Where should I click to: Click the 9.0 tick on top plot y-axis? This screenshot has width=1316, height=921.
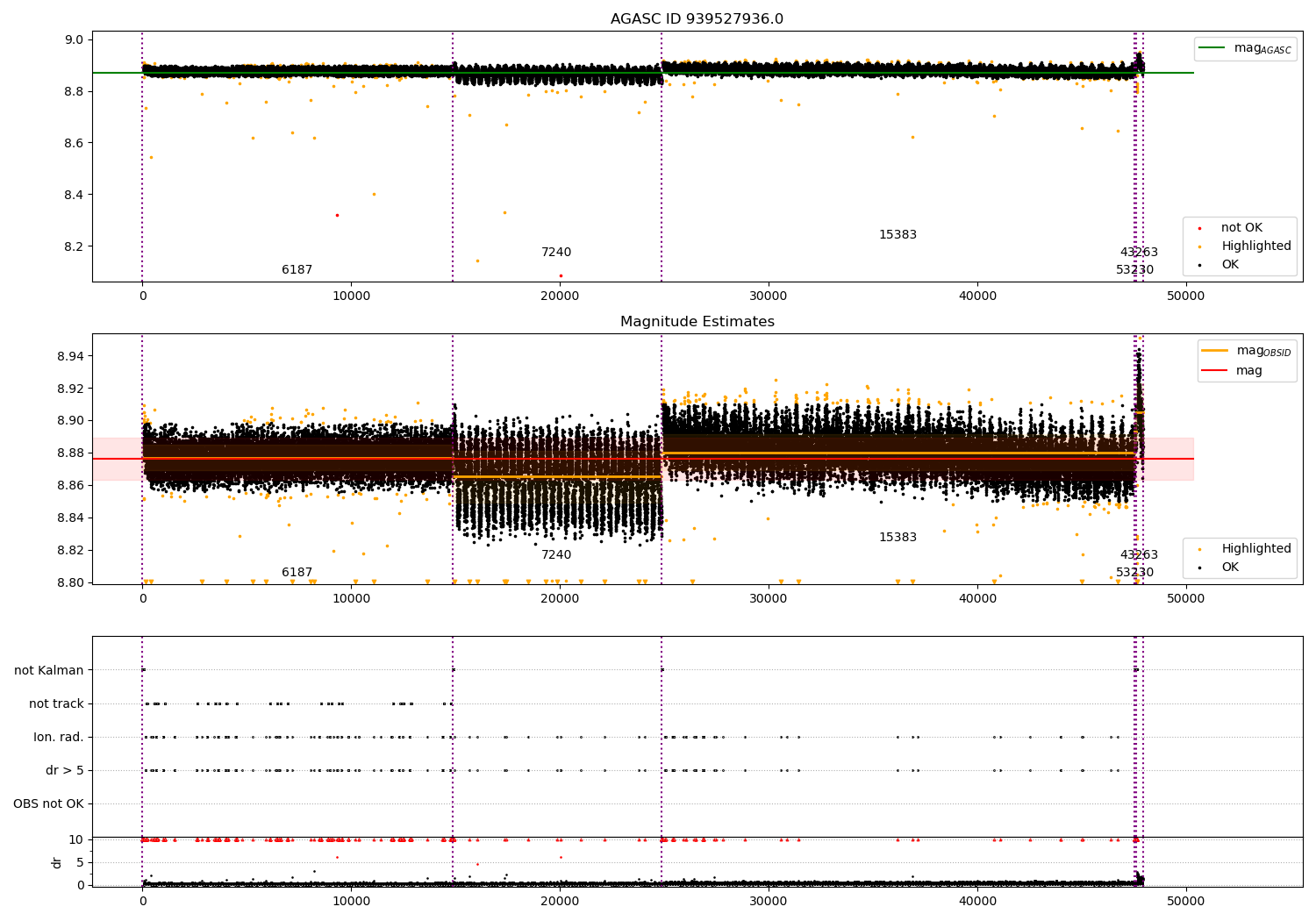74,39
